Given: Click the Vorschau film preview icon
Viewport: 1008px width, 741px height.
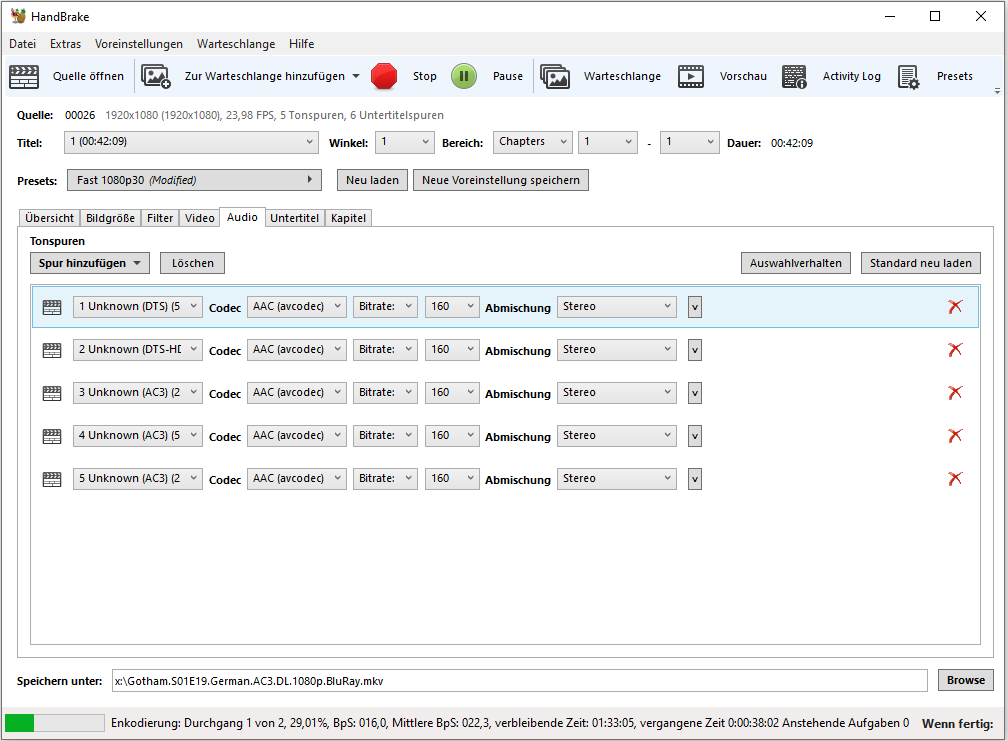Looking at the screenshot, I should (x=690, y=76).
